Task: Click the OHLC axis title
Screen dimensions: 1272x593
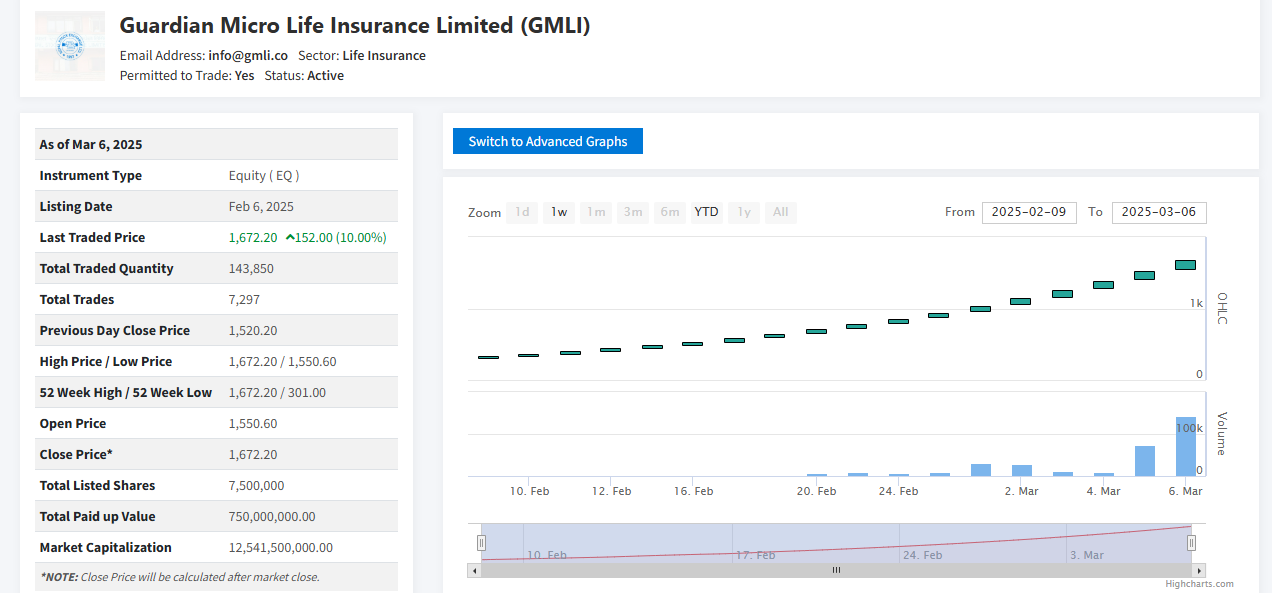Action: (1221, 308)
